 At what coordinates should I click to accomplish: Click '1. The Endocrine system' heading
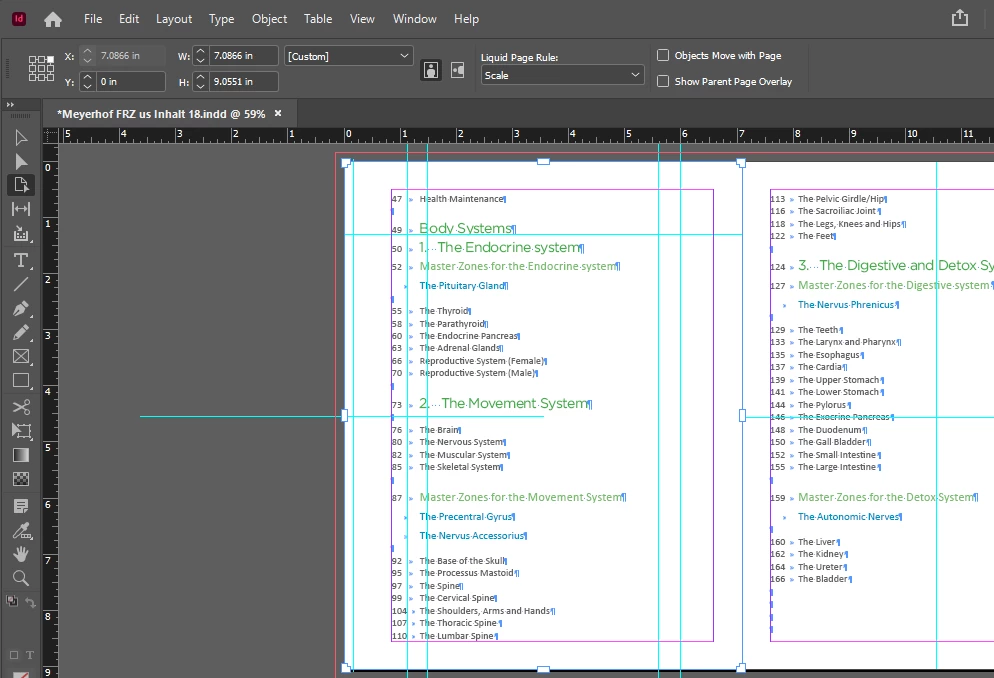coord(500,247)
